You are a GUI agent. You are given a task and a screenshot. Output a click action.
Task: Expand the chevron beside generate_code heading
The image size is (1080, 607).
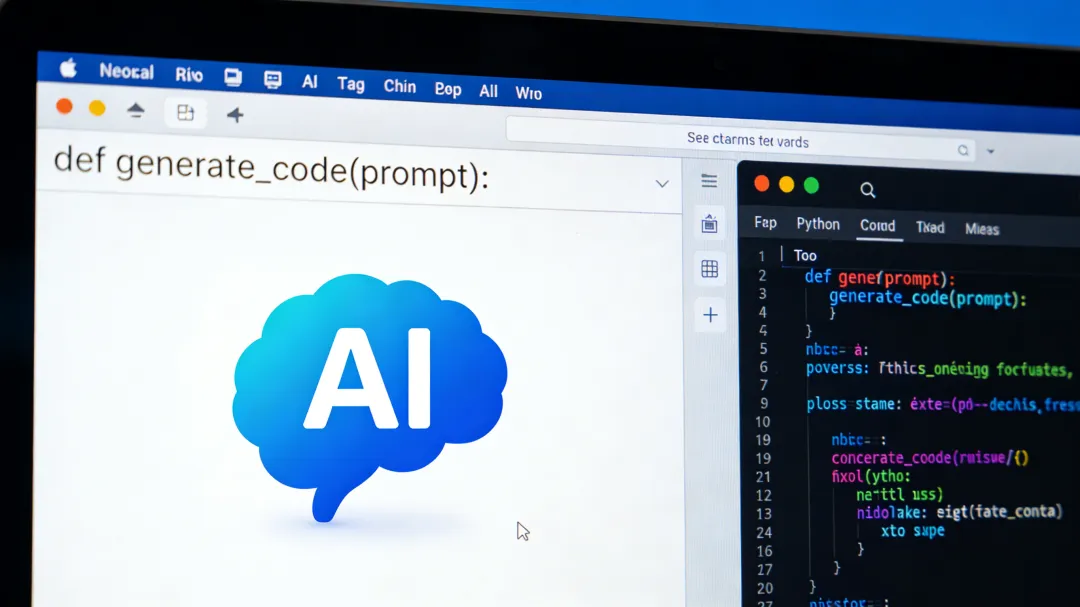(662, 184)
